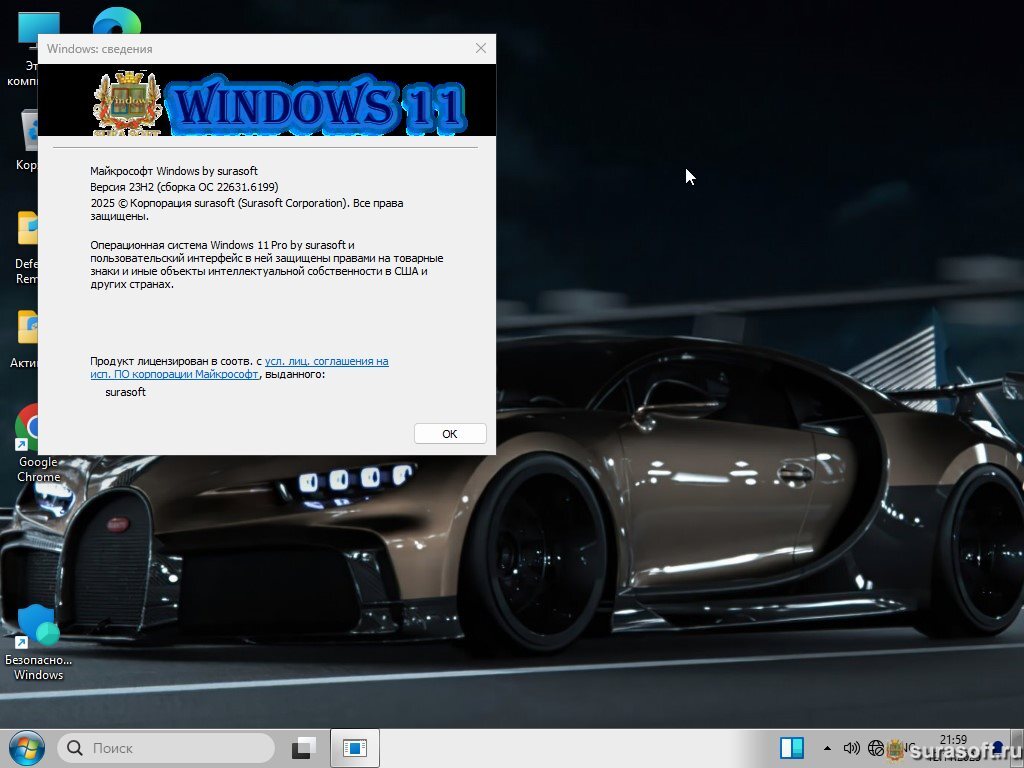Click the Windows 11 banner image

(x=267, y=100)
